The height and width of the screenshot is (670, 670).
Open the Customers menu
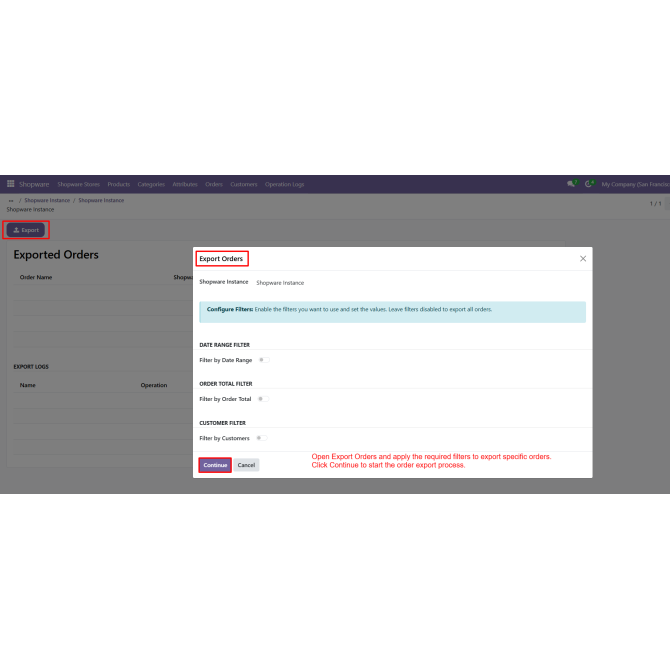click(x=244, y=184)
